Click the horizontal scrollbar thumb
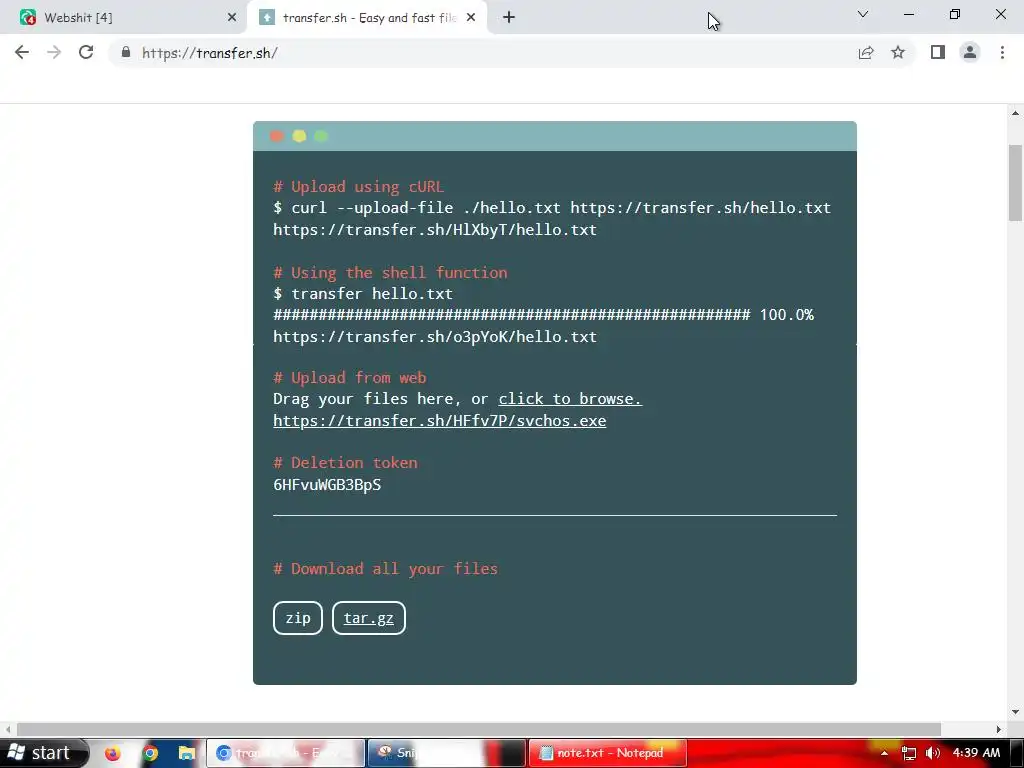The width and height of the screenshot is (1024, 768). [x=479, y=729]
